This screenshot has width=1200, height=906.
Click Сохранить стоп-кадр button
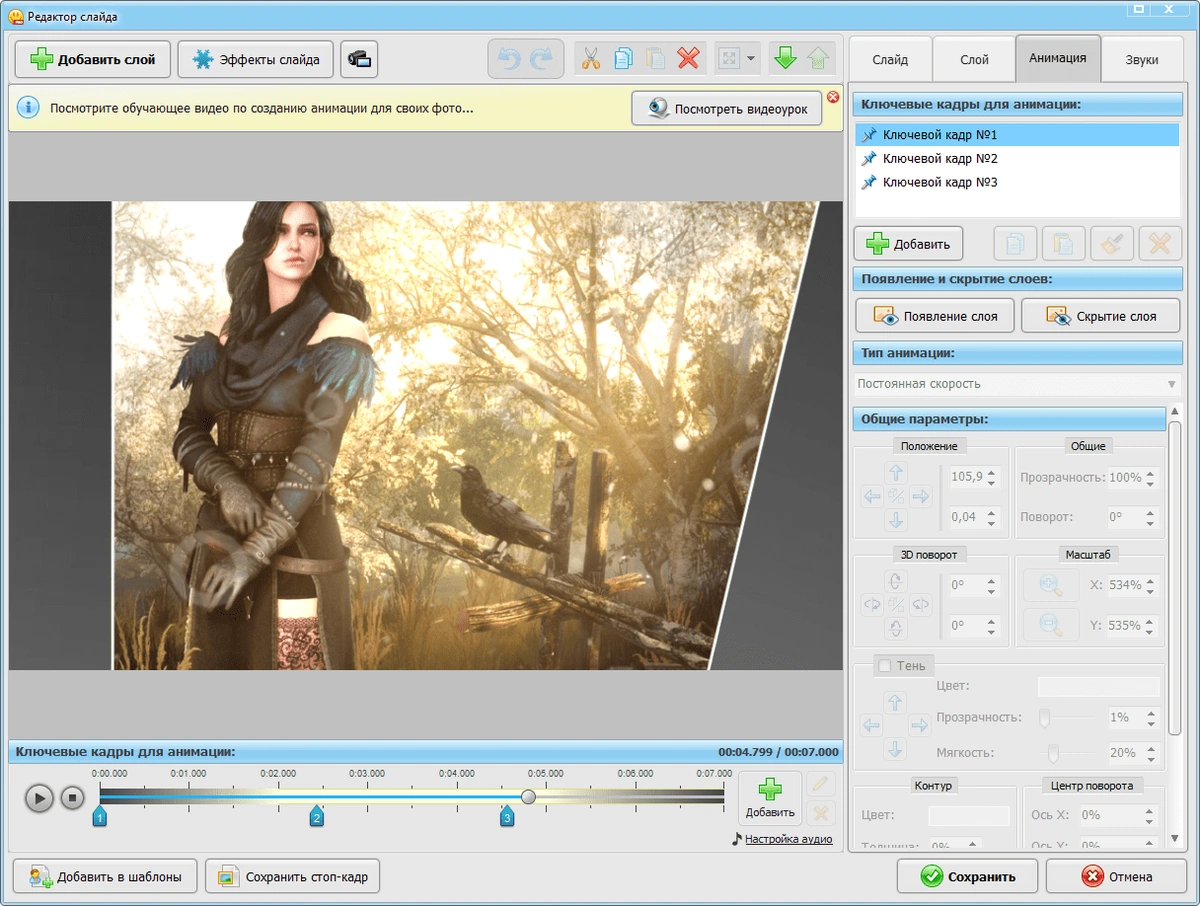[293, 877]
